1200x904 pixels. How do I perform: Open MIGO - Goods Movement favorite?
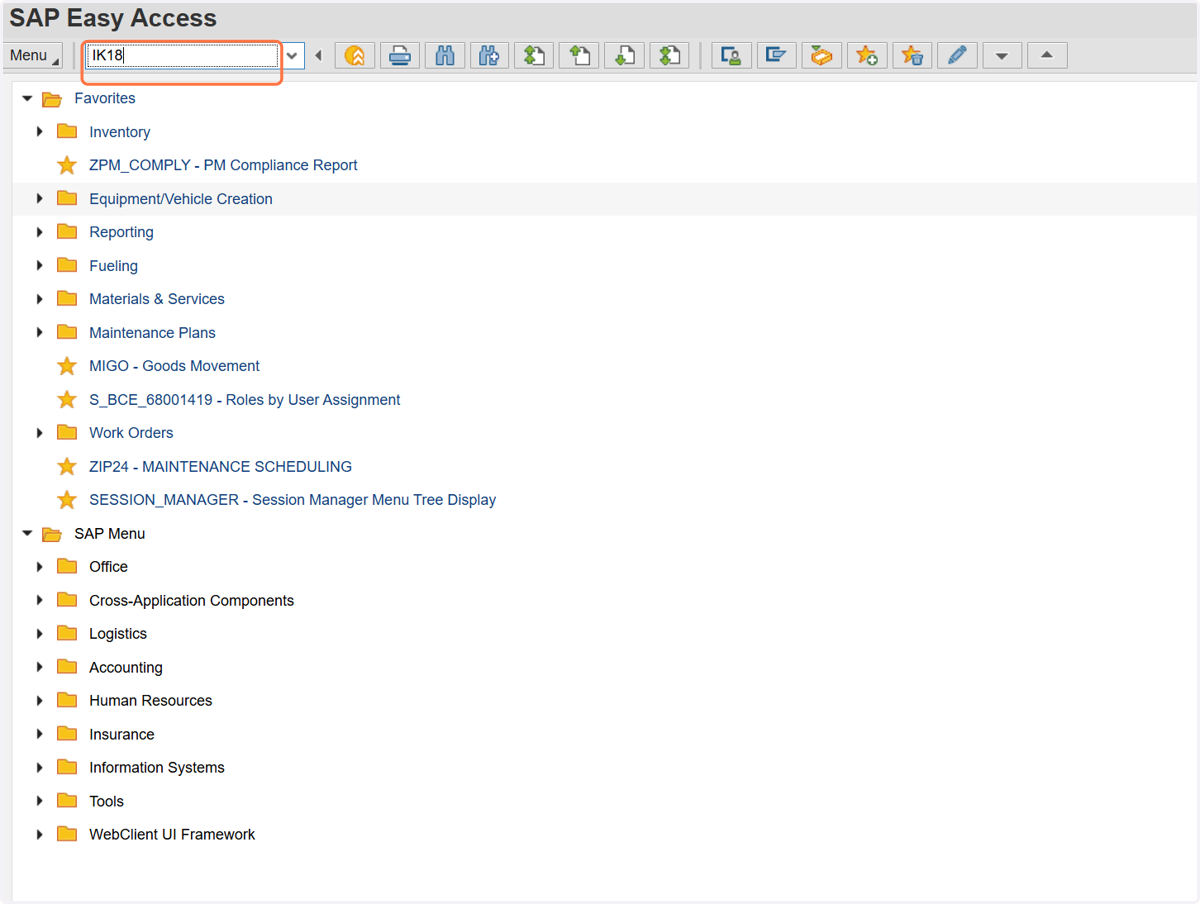click(x=174, y=366)
